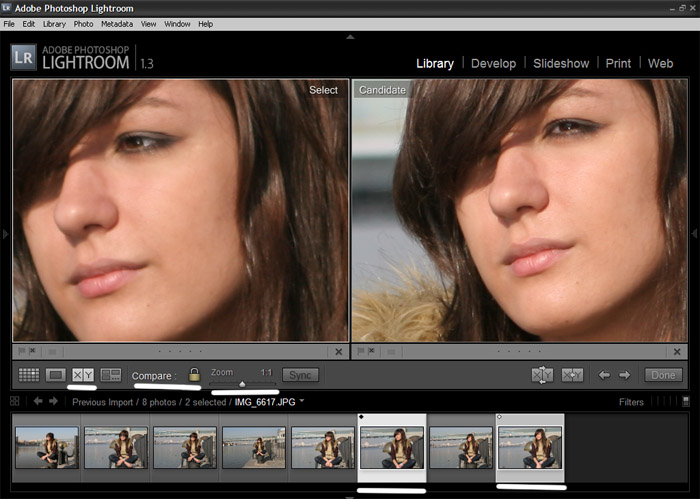Click the Swap select and candidate icon
The image size is (700, 499).
tap(542, 375)
